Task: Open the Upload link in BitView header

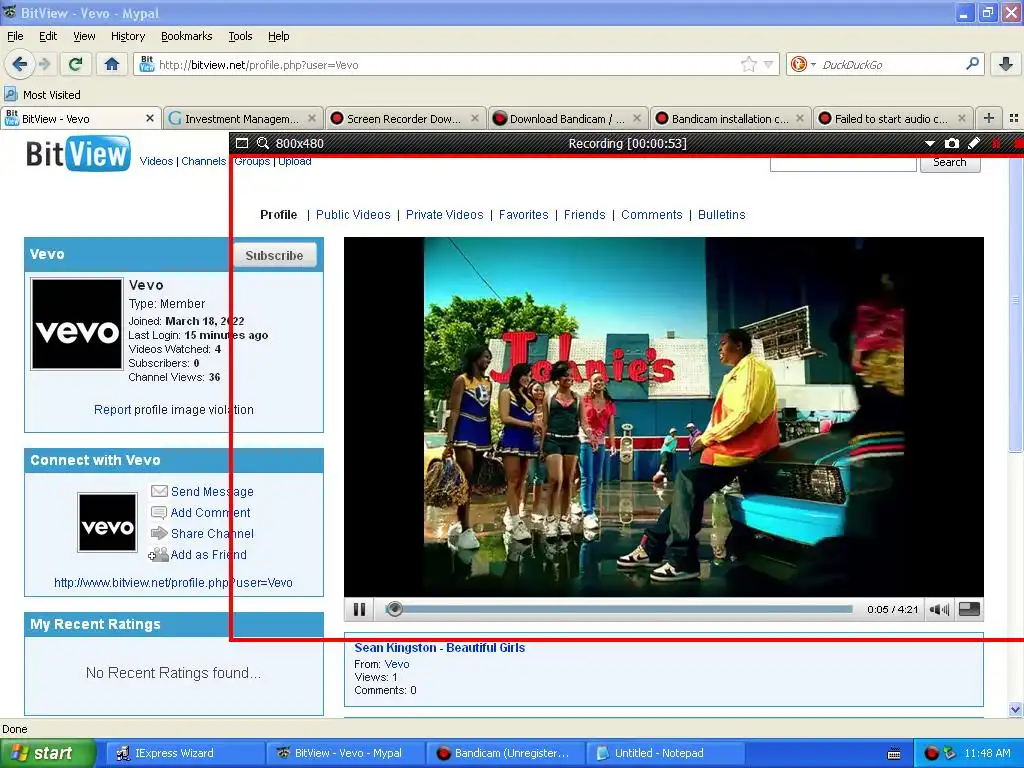Action: 295,161
